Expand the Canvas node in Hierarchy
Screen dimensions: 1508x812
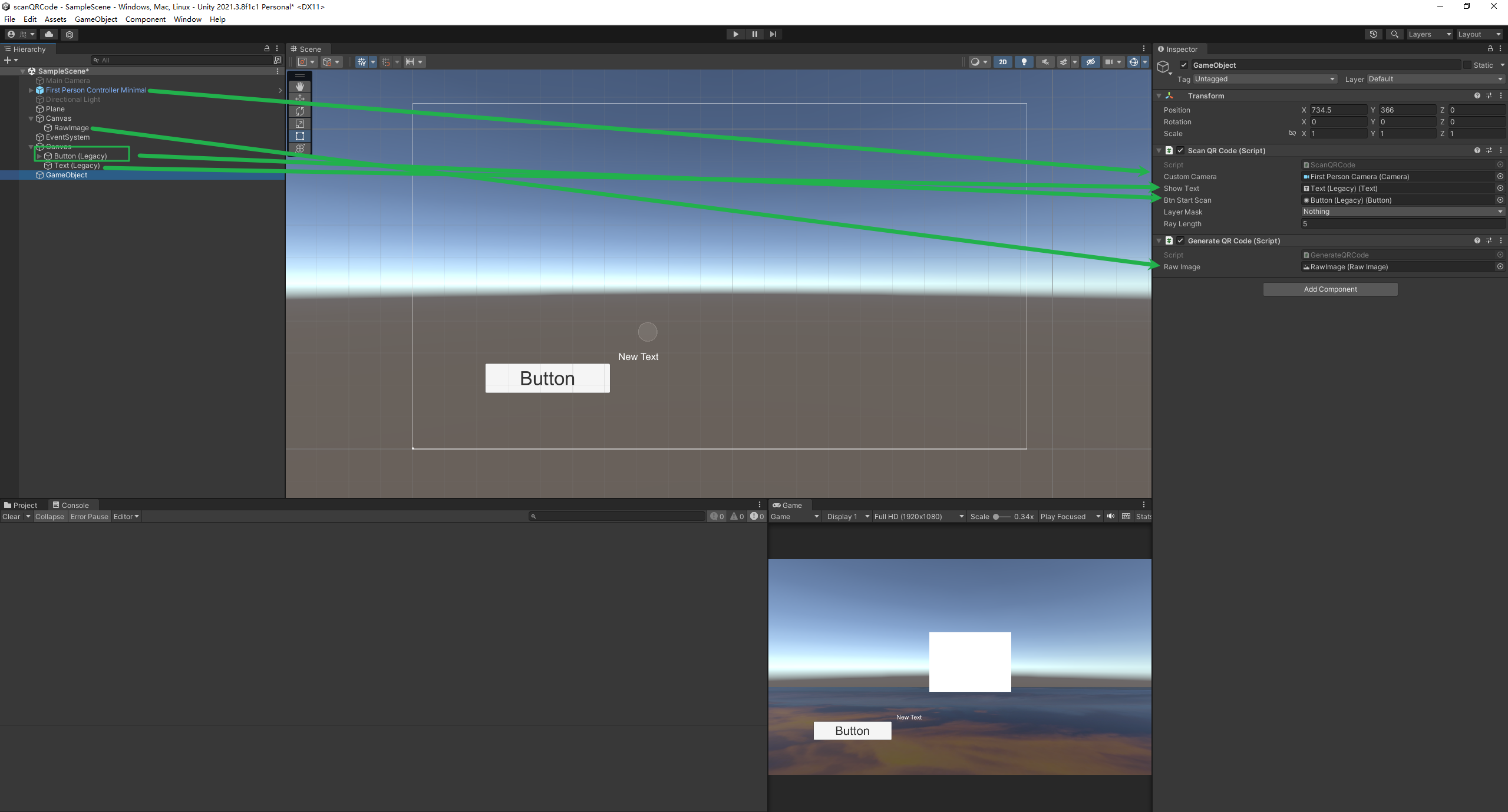(x=31, y=118)
